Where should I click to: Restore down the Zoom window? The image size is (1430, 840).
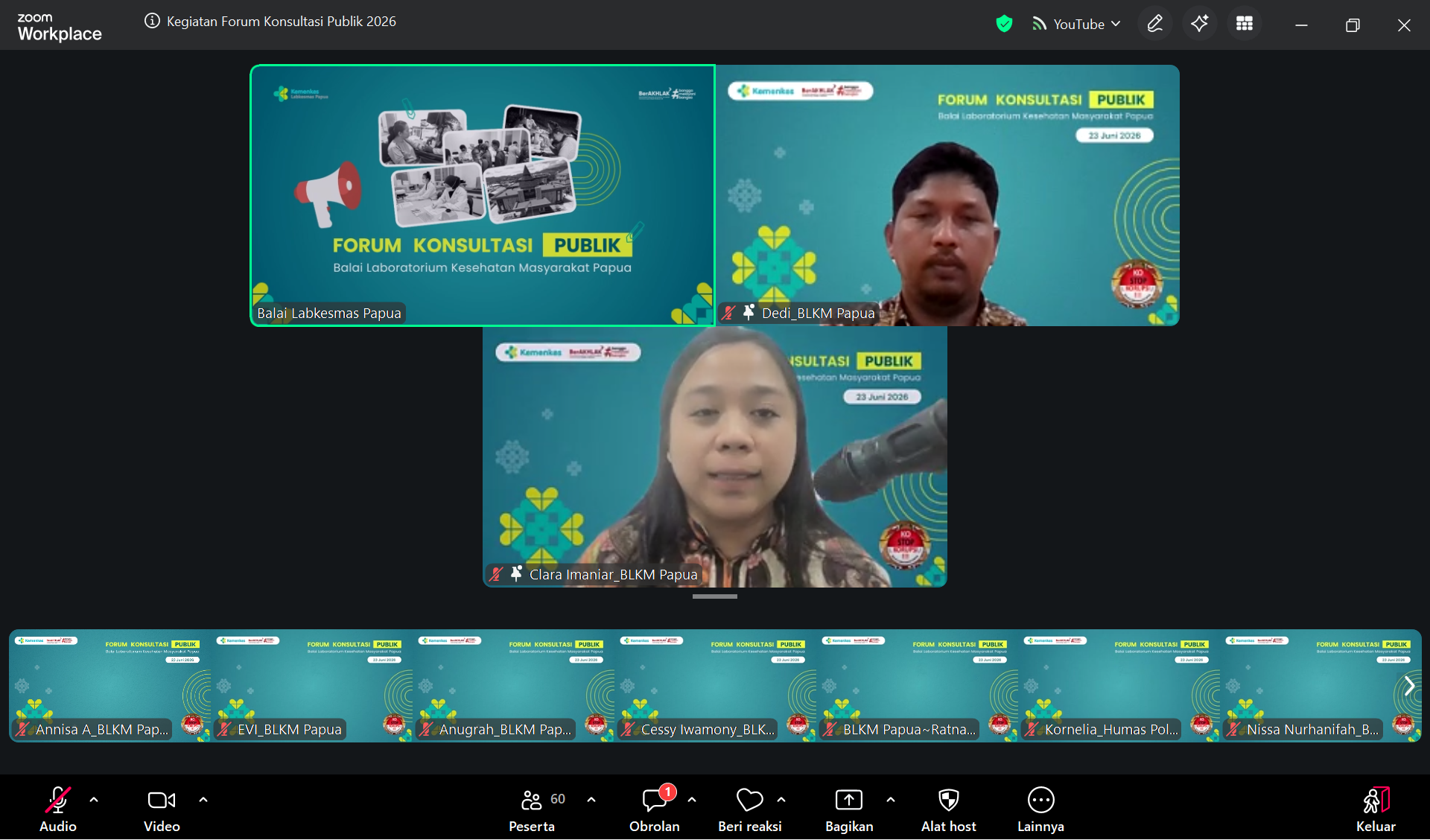tap(1353, 25)
